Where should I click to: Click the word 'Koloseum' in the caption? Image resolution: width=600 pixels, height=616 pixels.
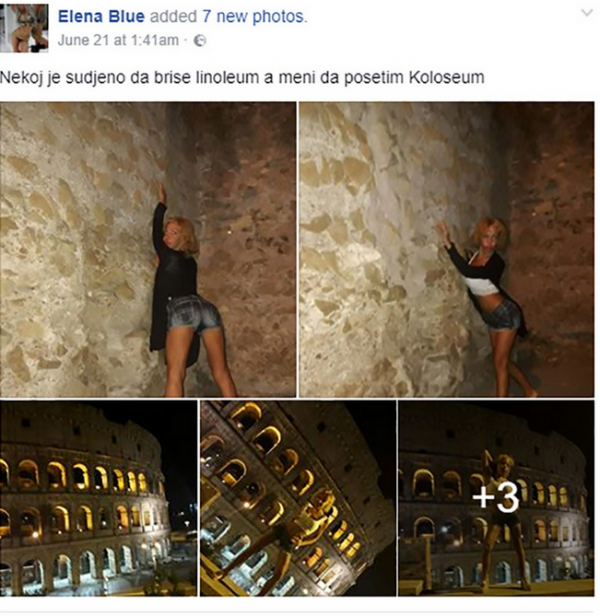(447, 77)
